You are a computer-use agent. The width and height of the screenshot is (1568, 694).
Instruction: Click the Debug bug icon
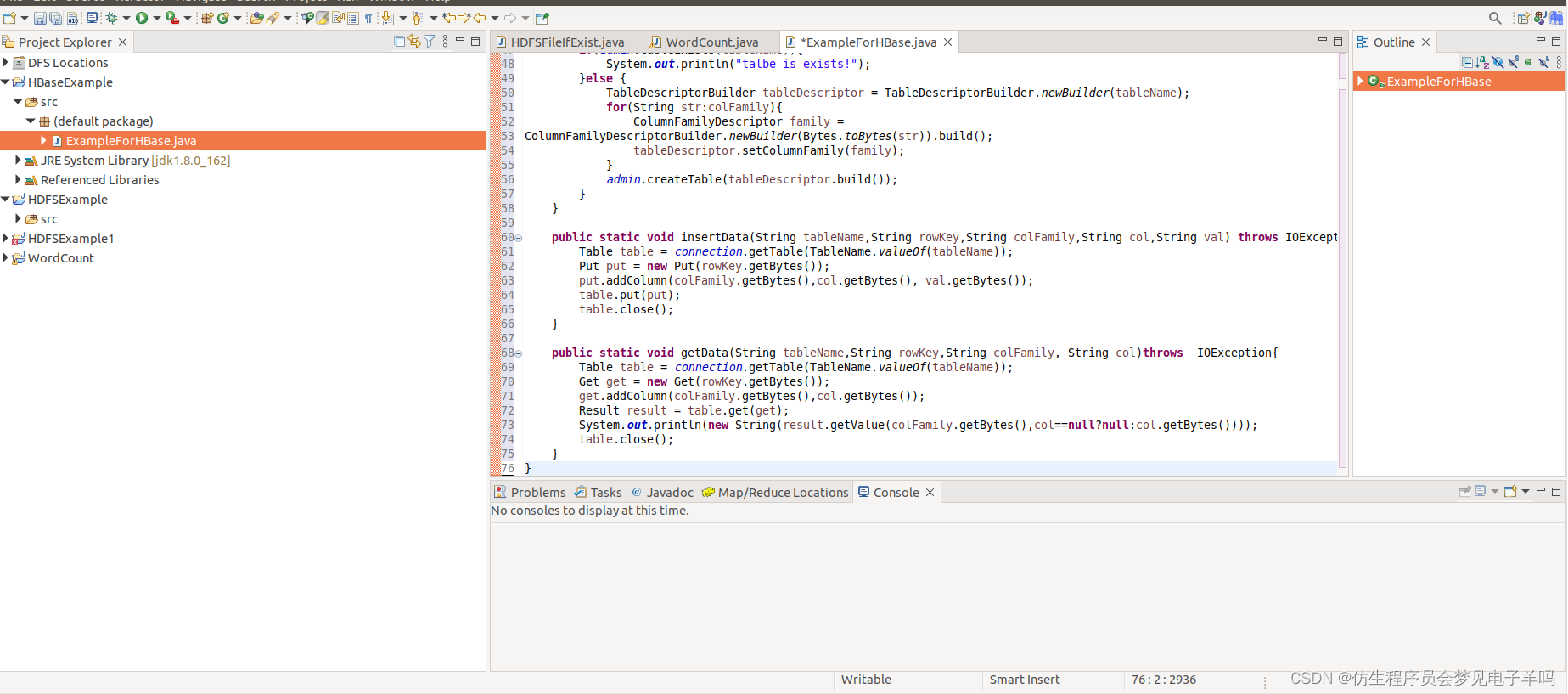pos(111,18)
